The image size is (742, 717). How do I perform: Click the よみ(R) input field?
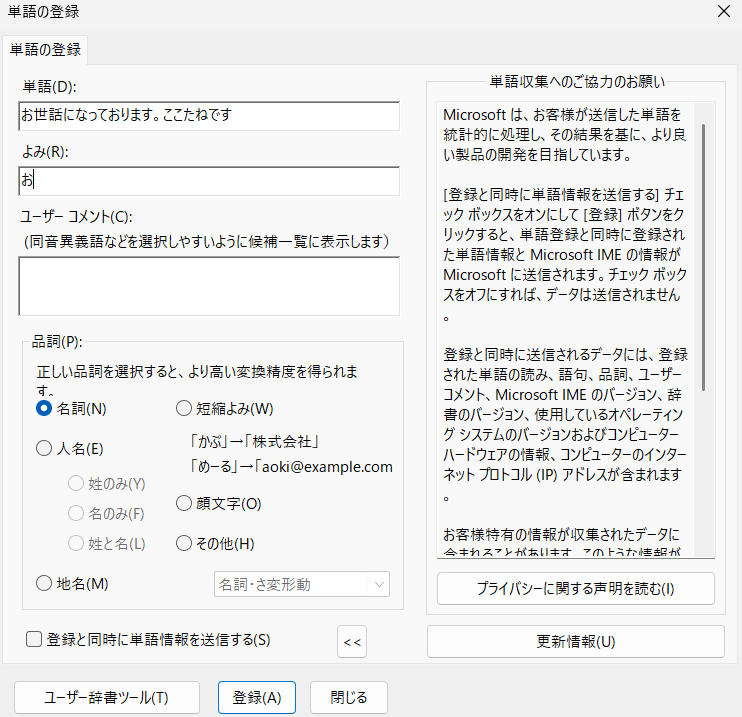point(209,181)
